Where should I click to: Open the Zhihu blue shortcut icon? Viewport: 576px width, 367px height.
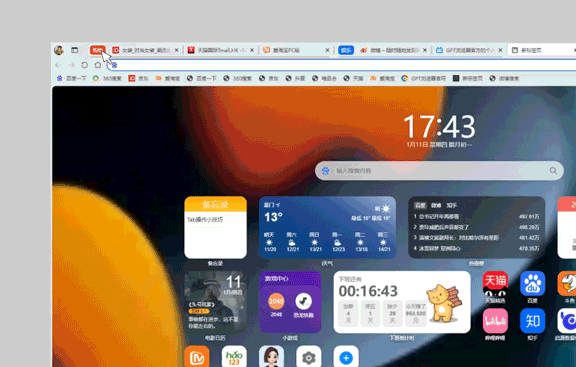pos(532,321)
